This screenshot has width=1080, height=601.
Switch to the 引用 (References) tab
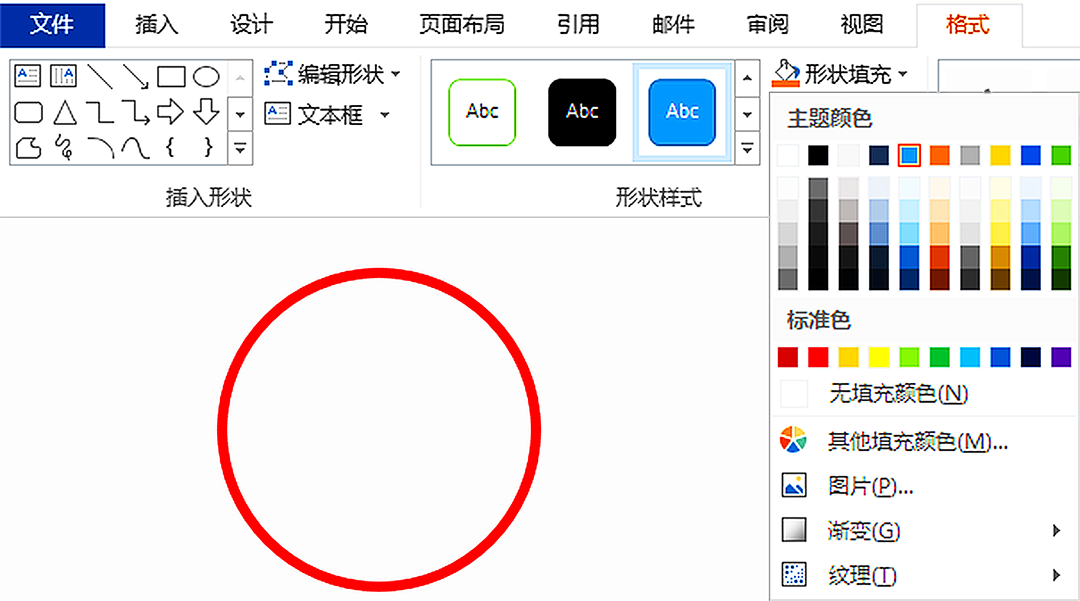(x=578, y=25)
